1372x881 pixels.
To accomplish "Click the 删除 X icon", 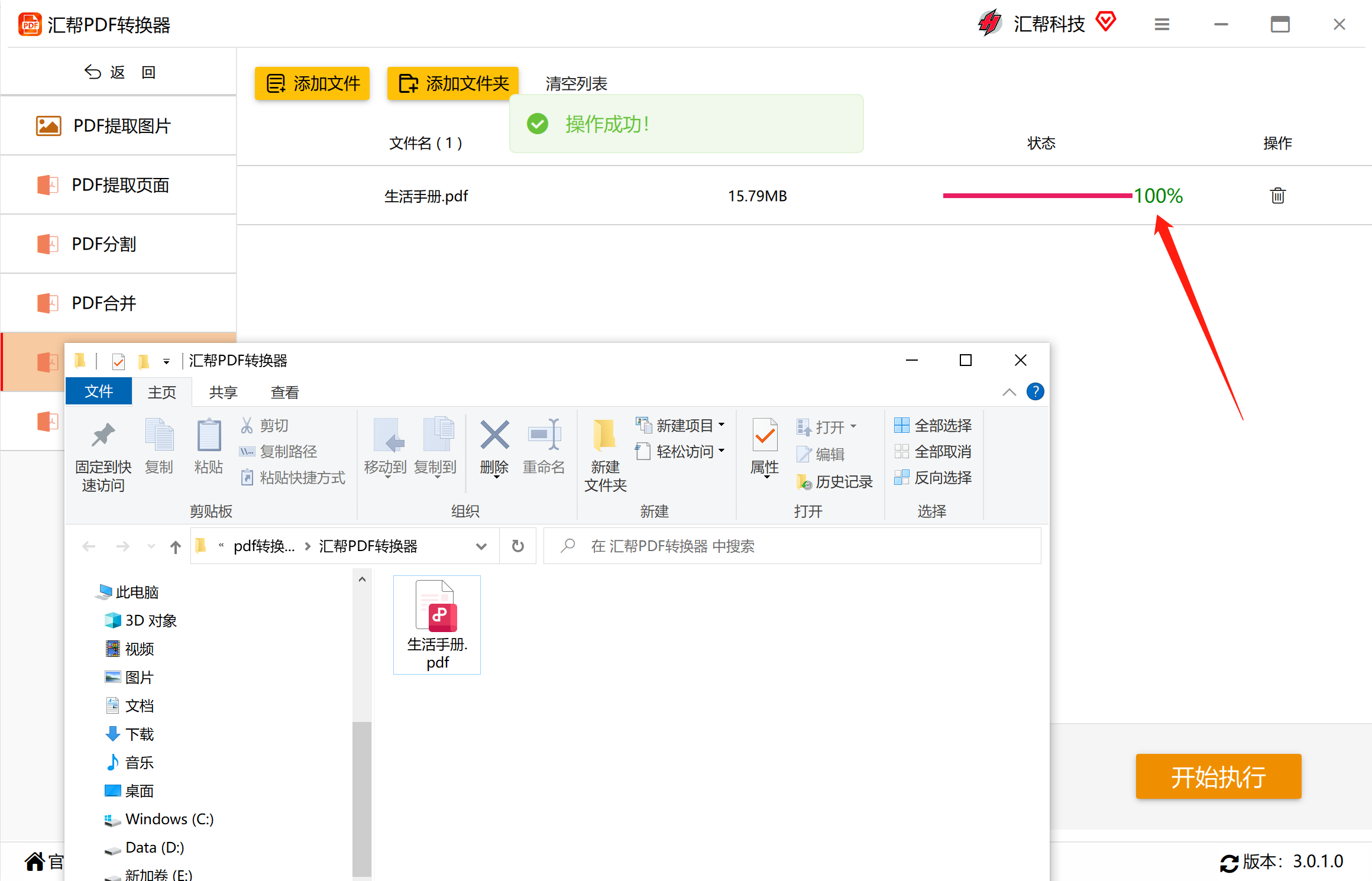I will pyautogui.click(x=494, y=435).
